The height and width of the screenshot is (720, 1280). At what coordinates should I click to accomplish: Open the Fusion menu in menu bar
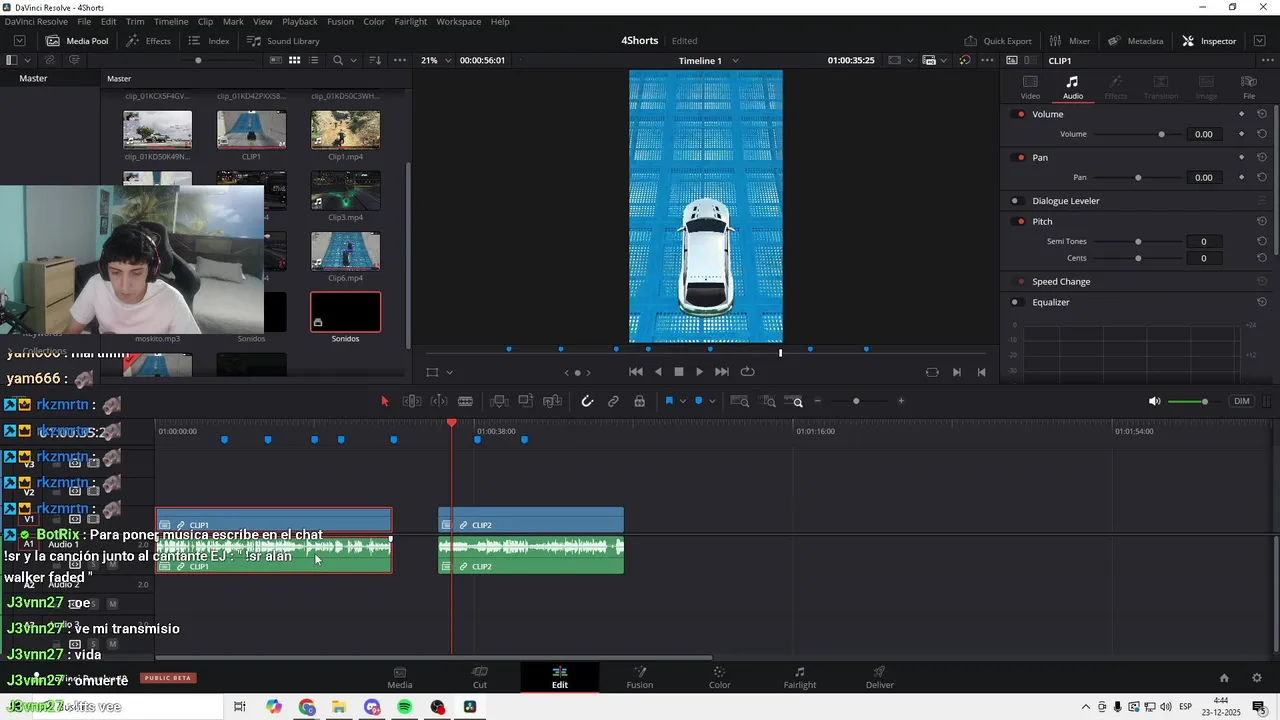pyautogui.click(x=340, y=21)
